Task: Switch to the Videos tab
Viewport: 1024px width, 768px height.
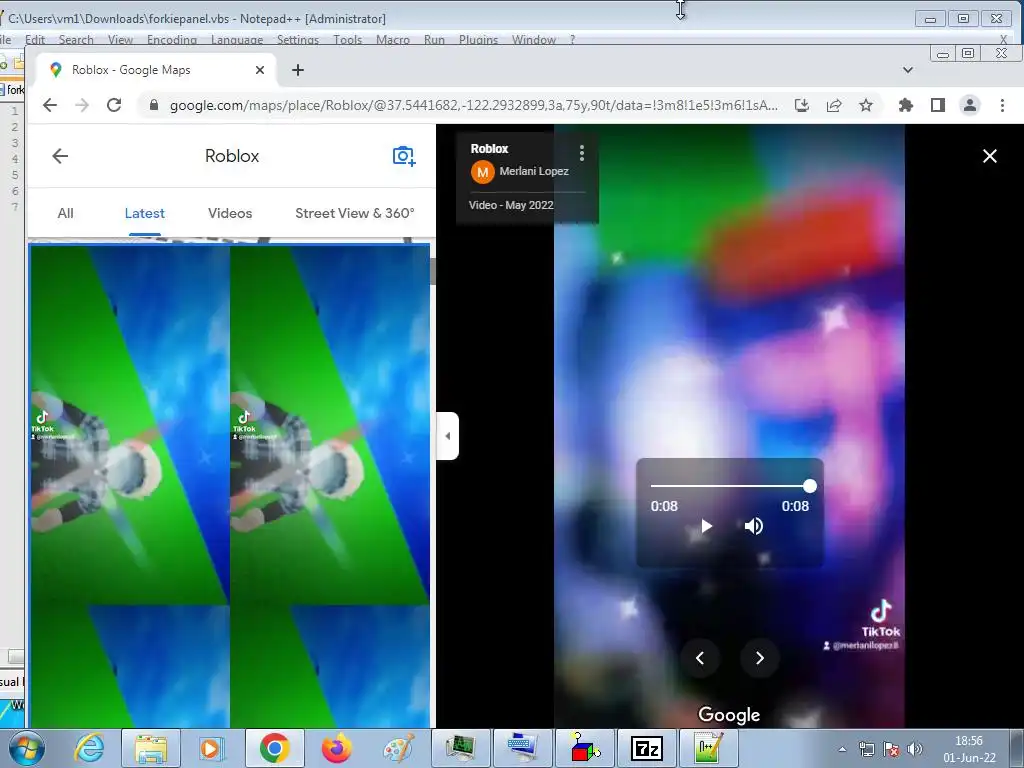Action: point(230,213)
